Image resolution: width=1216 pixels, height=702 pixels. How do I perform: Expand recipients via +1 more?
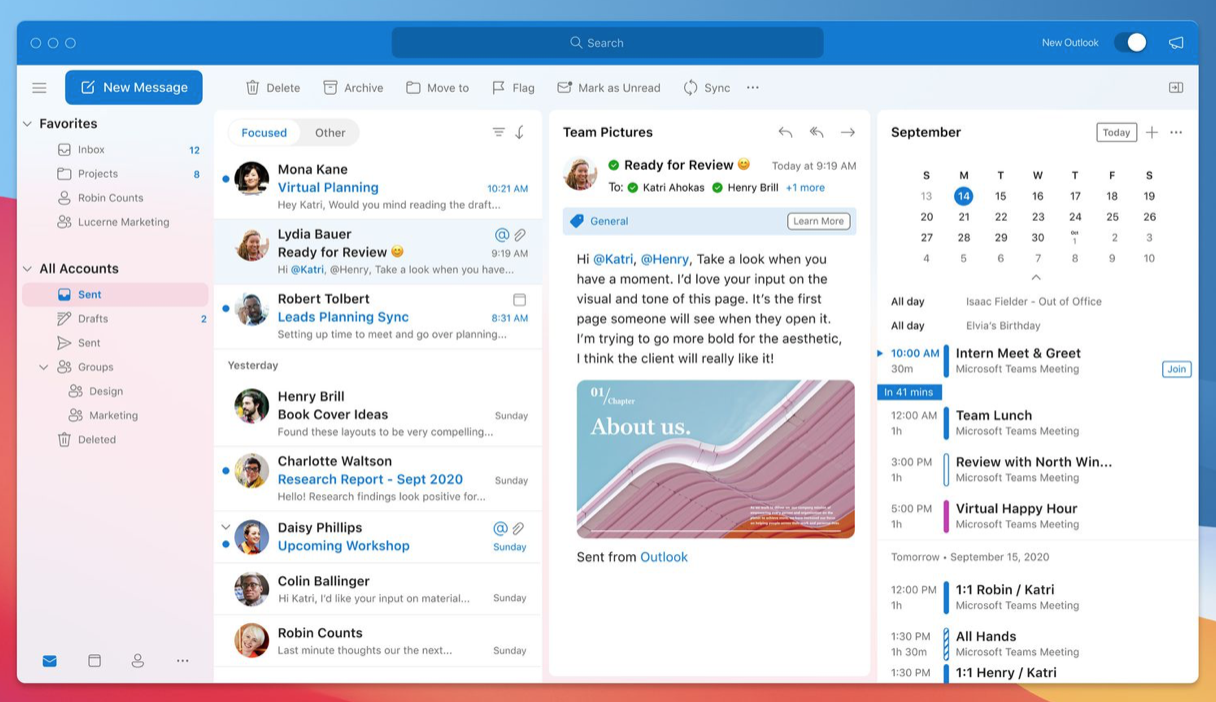click(805, 187)
